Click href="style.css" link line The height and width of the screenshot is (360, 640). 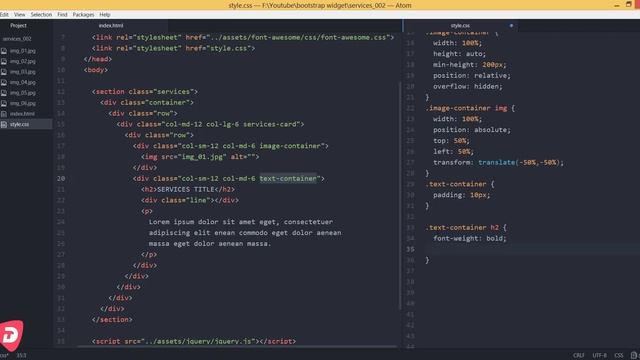[173, 48]
